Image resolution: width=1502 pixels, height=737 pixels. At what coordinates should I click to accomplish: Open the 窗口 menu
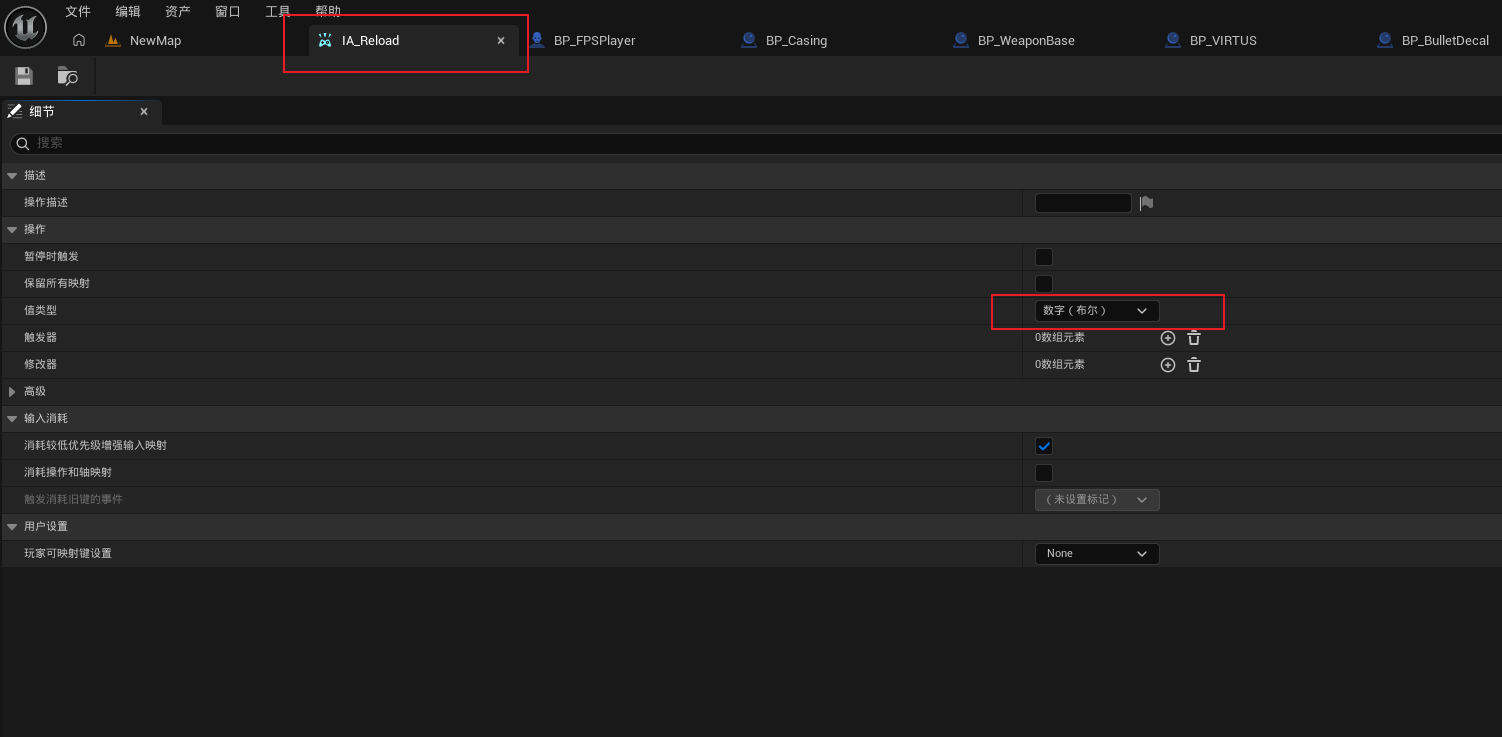(x=228, y=12)
